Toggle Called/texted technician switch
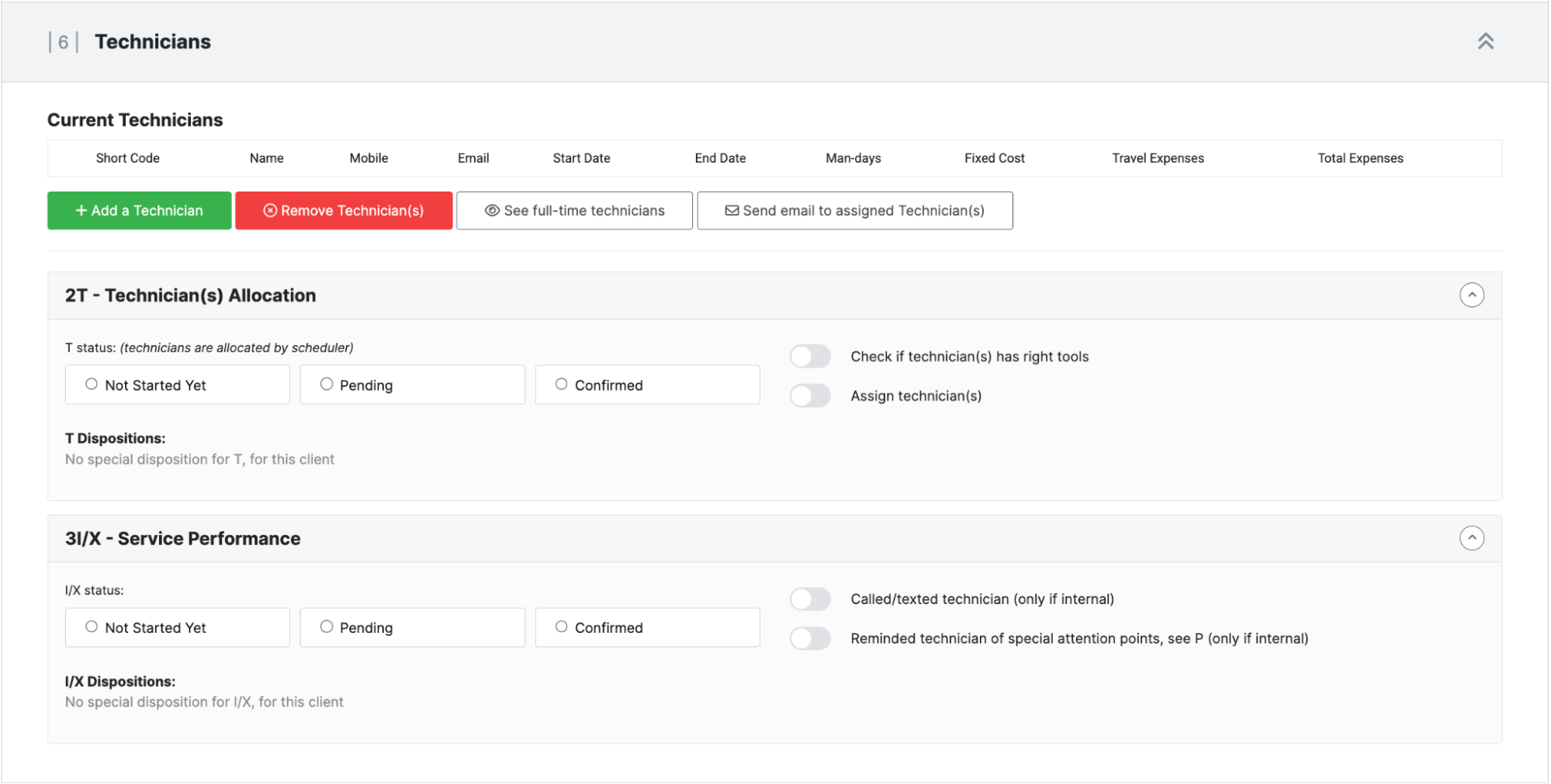The image size is (1551, 784). pyautogui.click(x=810, y=599)
